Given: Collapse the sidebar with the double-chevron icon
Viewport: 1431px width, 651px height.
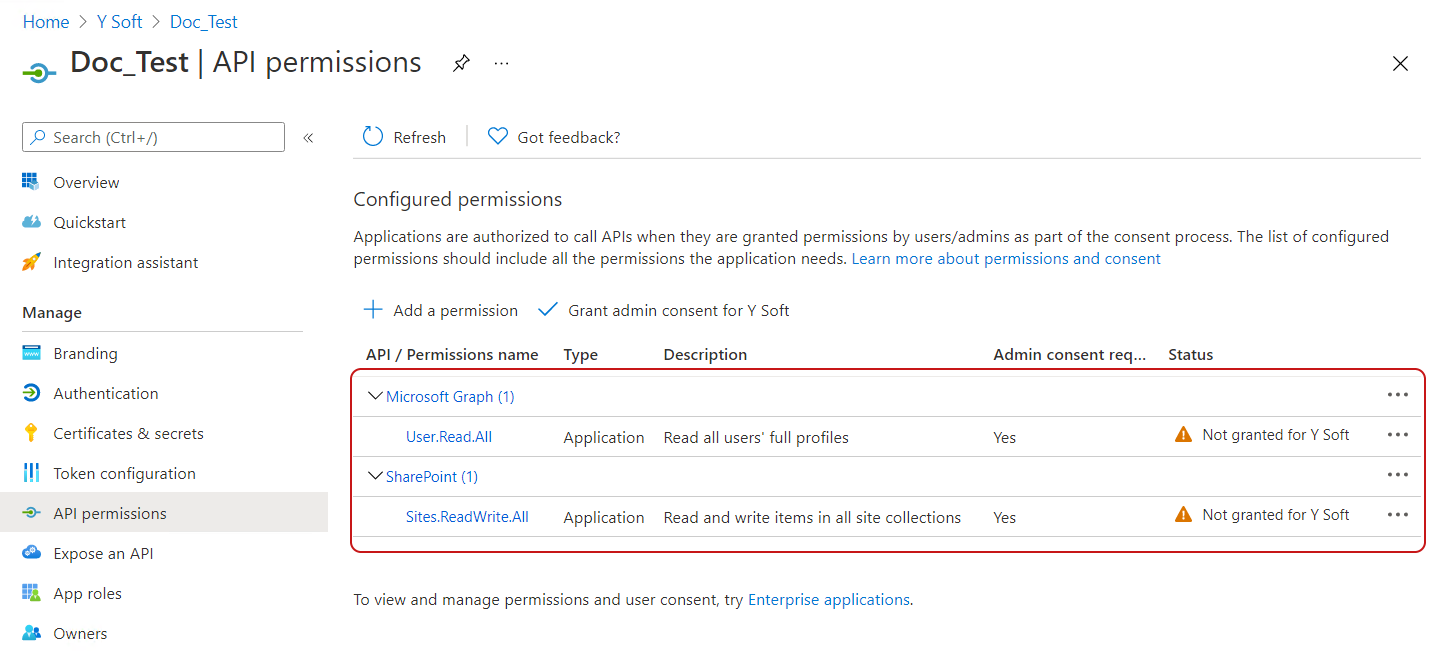Looking at the screenshot, I should (x=308, y=138).
